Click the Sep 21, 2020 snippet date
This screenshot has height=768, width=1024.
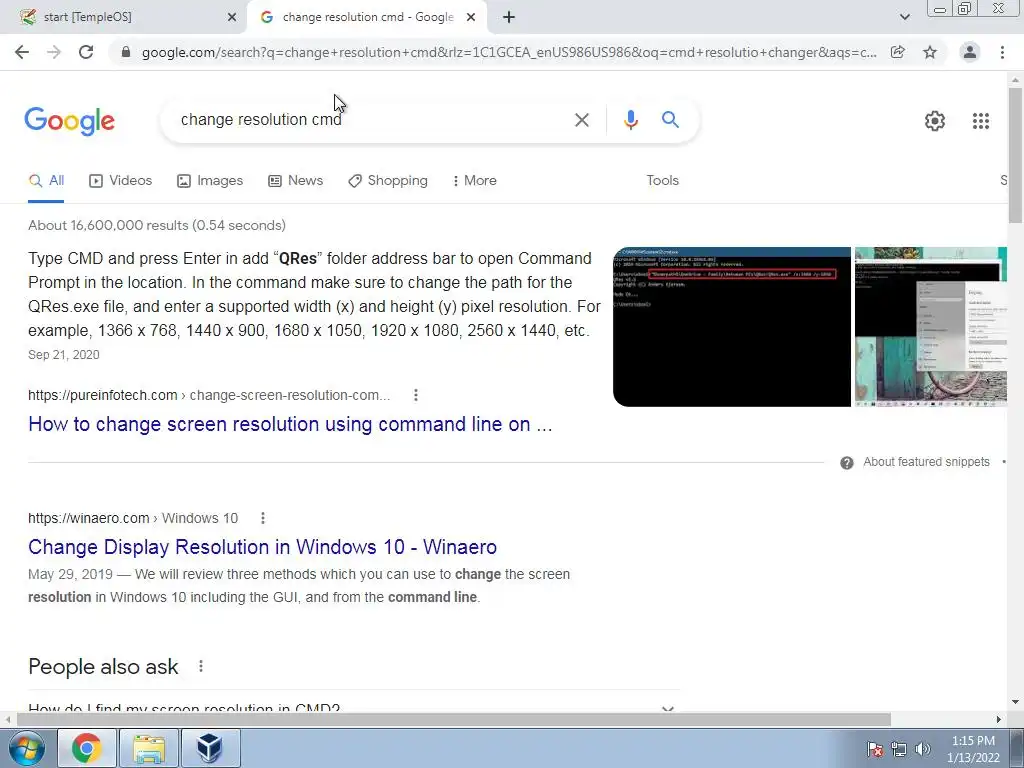[64, 355]
